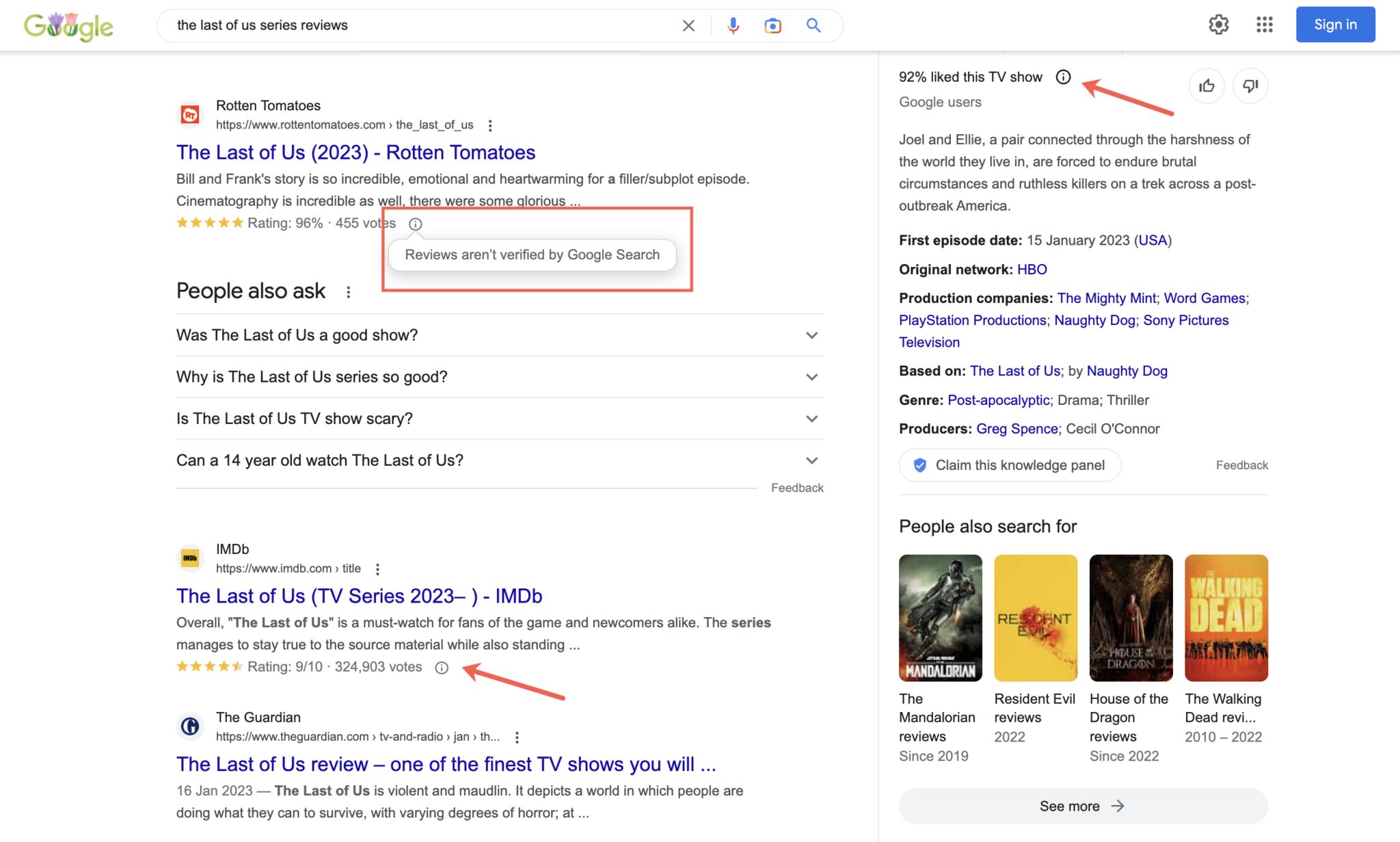
Task: Expand Why is The Last of Us series so good
Action: (x=500, y=377)
